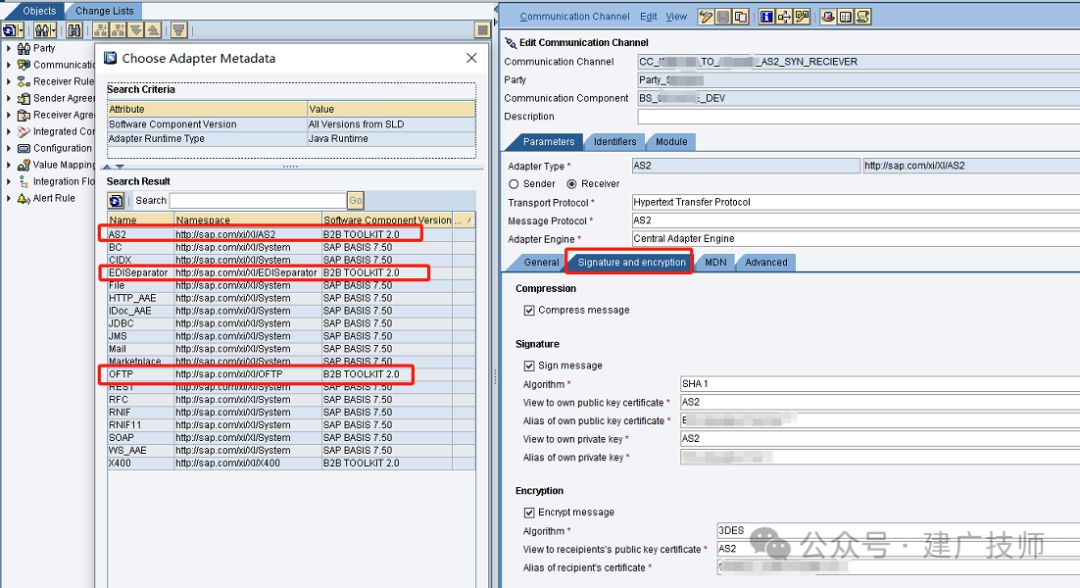Click the copy object icon in channel toolbar
The width and height of the screenshot is (1080, 588).
[x=740, y=17]
